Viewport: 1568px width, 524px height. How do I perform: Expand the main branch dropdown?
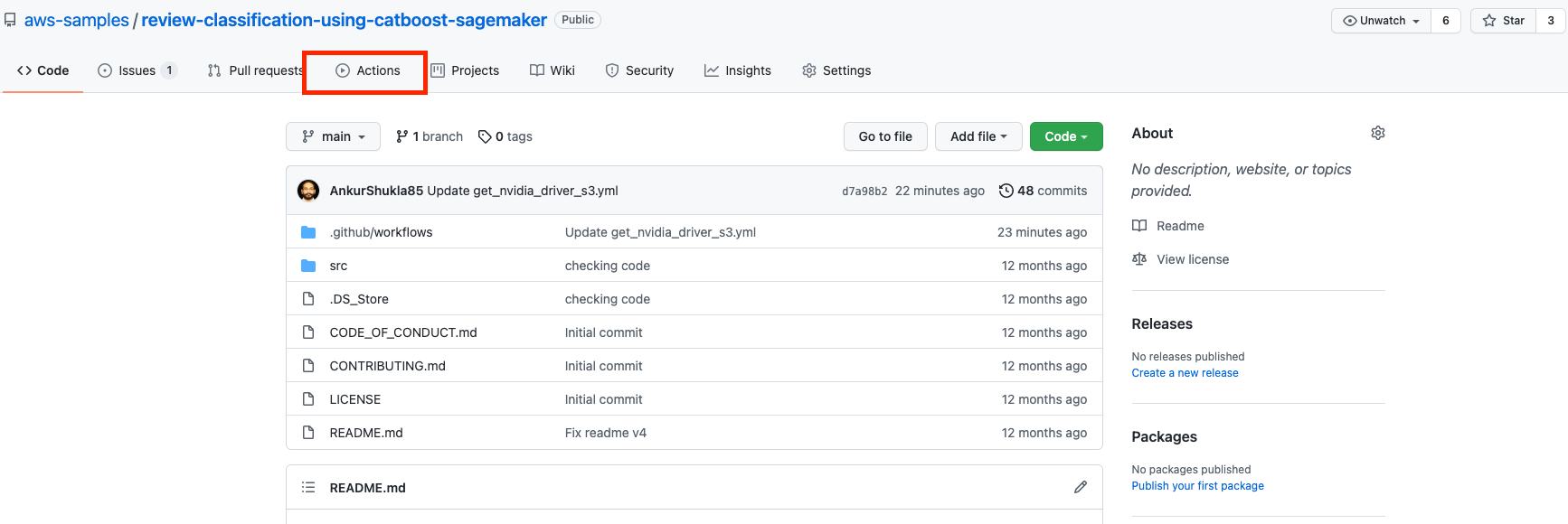coord(333,136)
